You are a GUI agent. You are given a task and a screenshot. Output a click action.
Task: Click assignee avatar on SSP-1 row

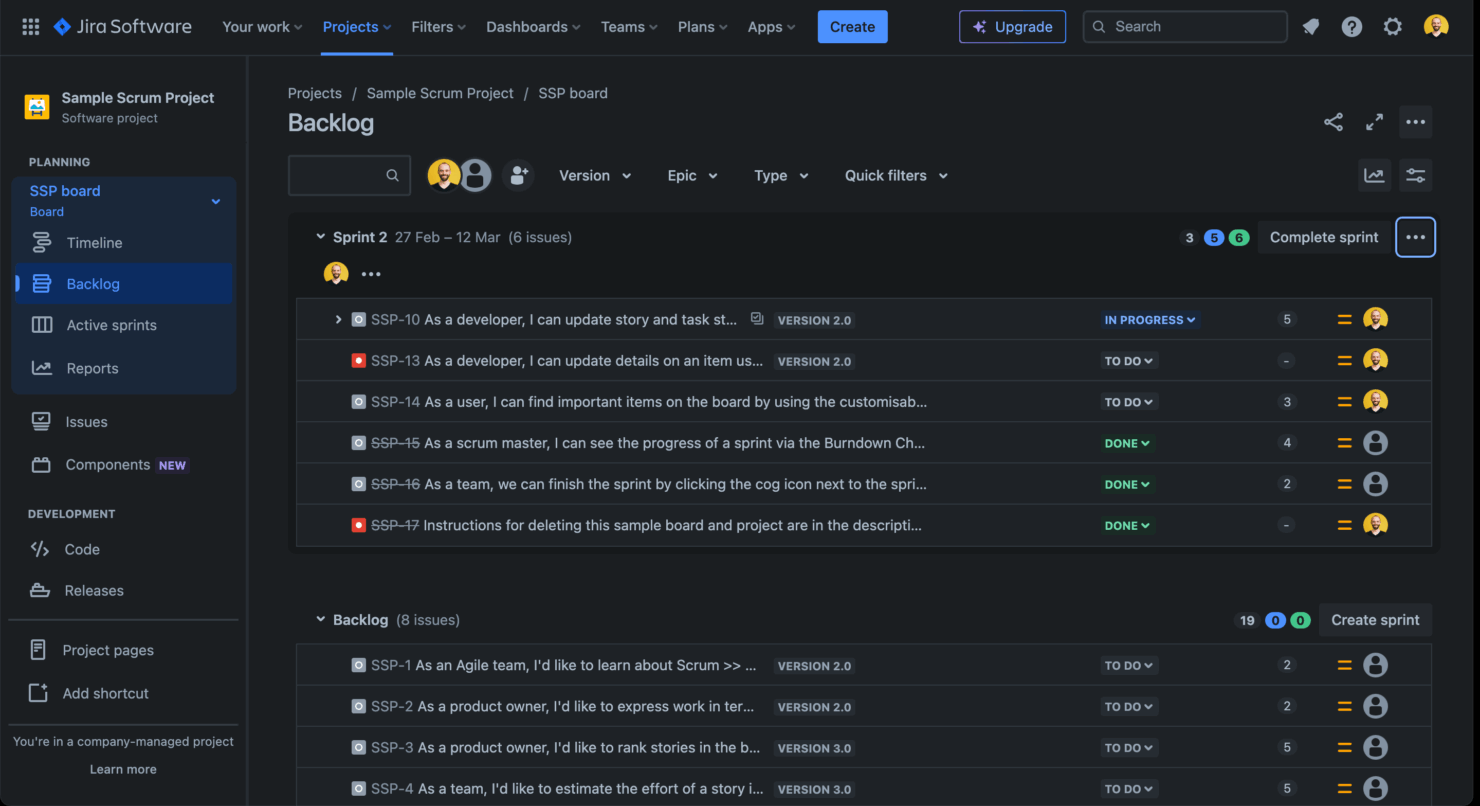(1376, 665)
